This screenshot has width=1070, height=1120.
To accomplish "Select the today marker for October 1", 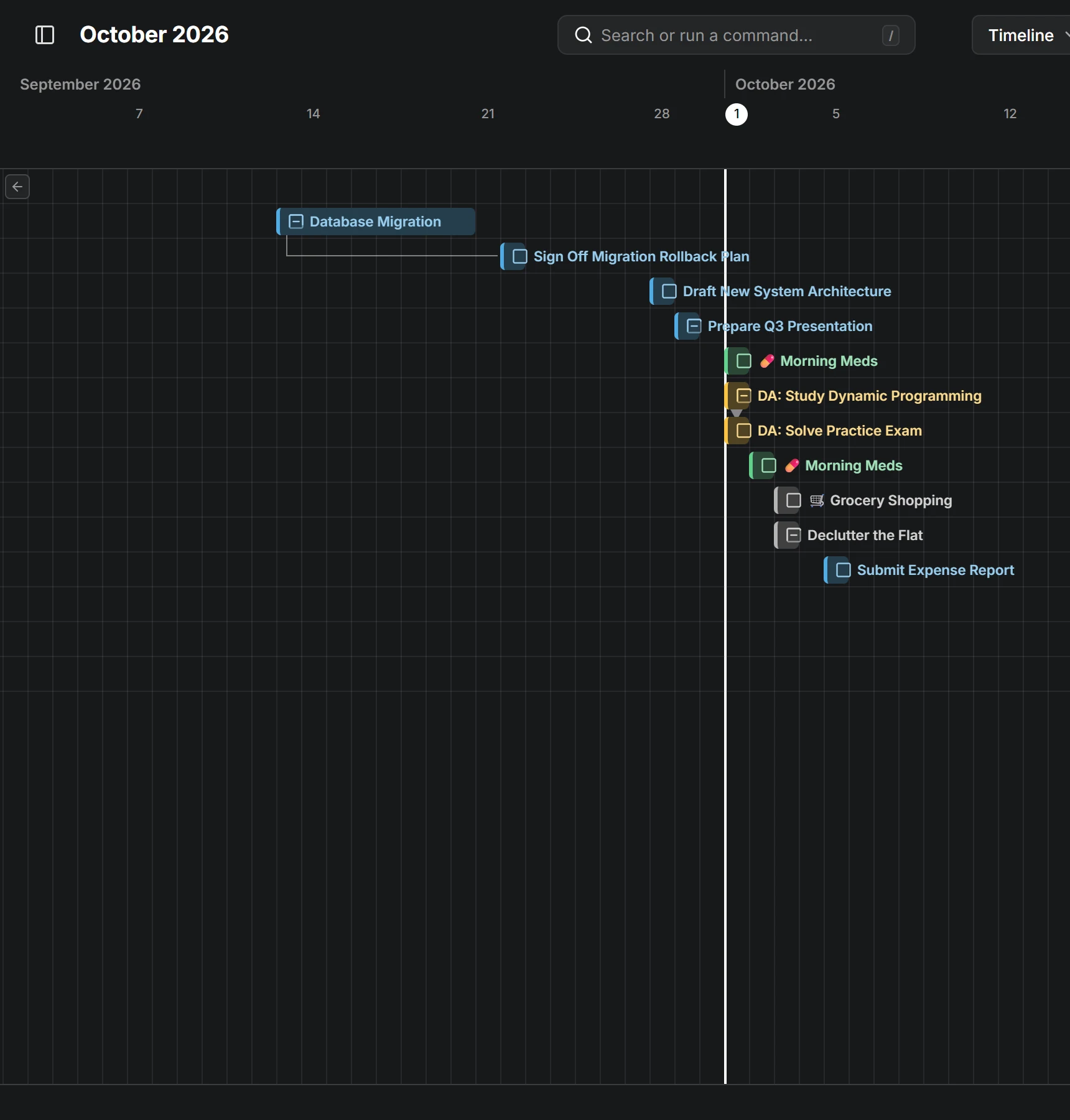I will [x=737, y=114].
